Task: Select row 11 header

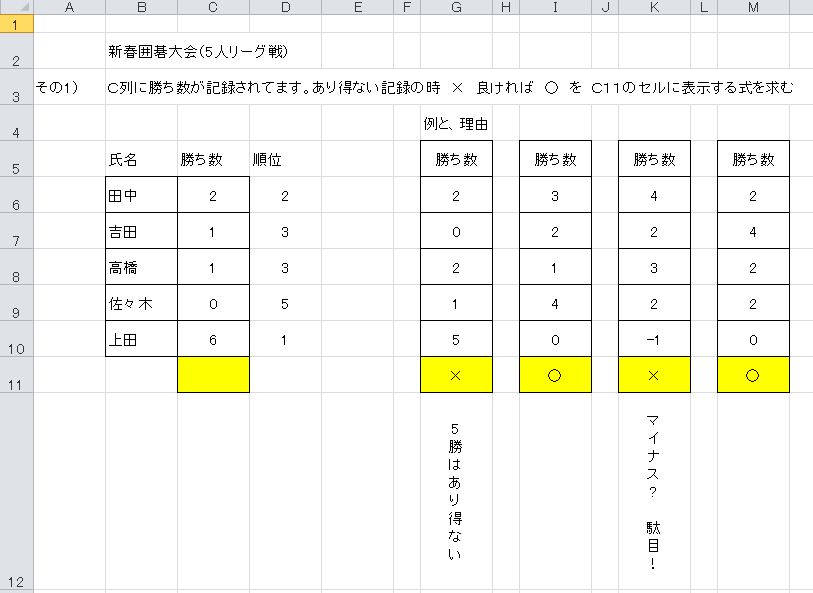Action: pyautogui.click(x=17, y=375)
